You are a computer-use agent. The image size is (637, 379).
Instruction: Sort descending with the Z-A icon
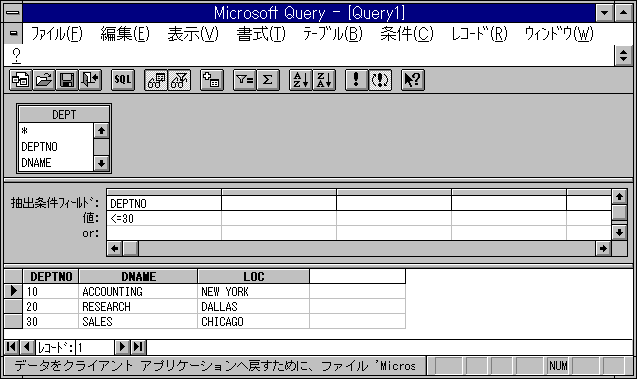click(324, 80)
